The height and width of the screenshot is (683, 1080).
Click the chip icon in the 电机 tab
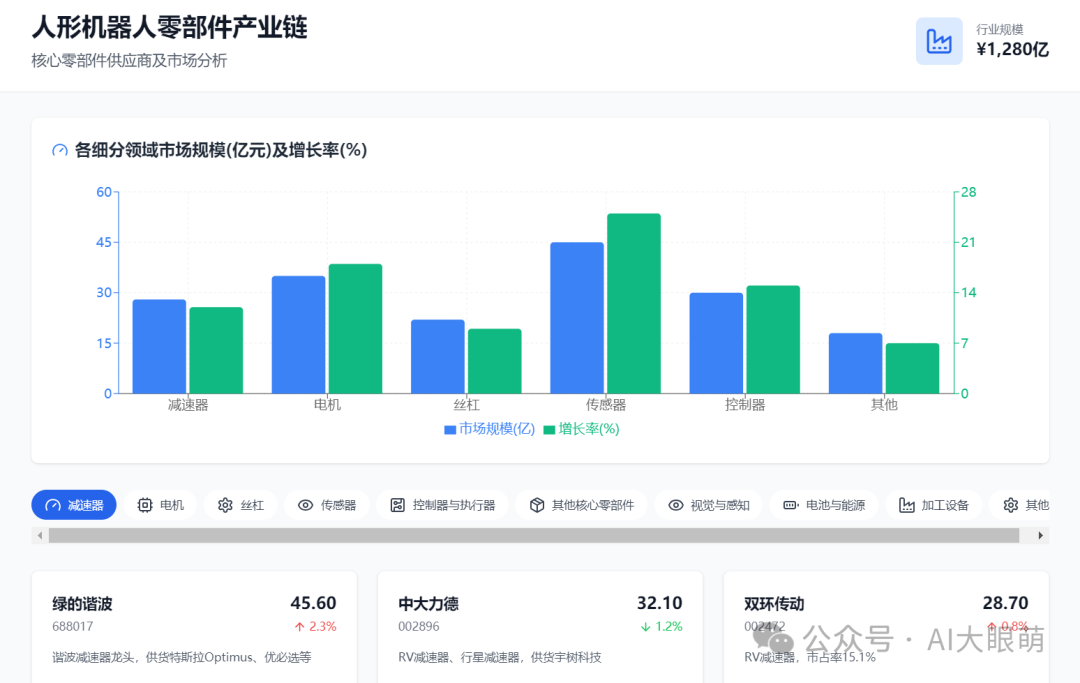pos(145,505)
